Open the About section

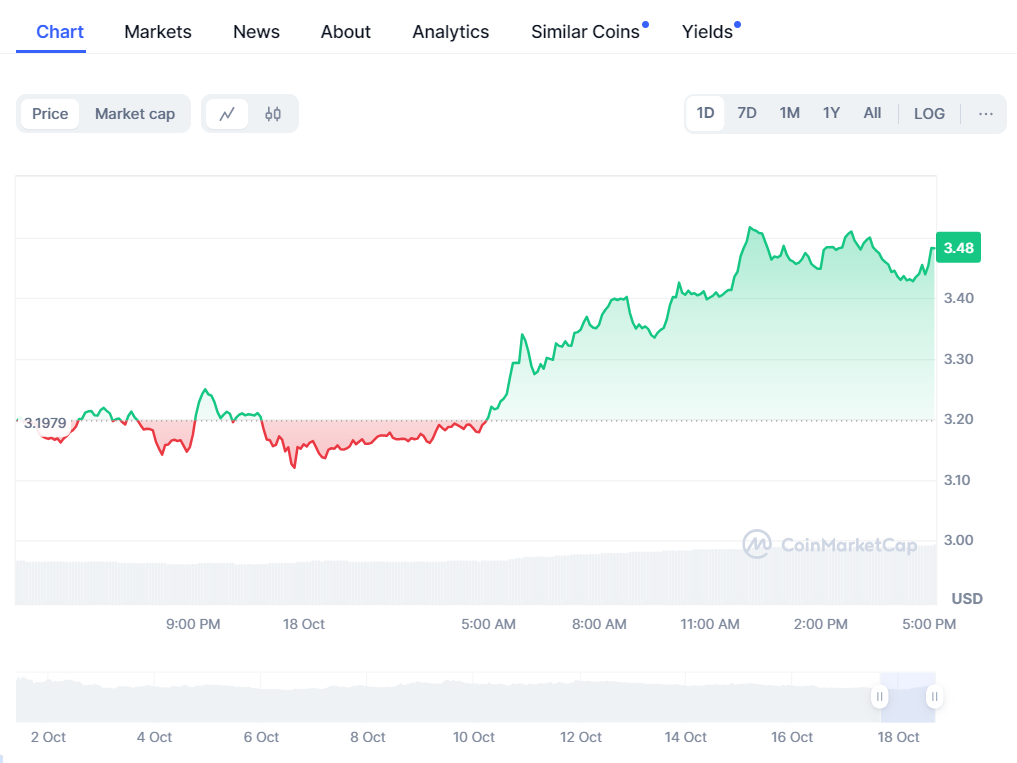(345, 31)
